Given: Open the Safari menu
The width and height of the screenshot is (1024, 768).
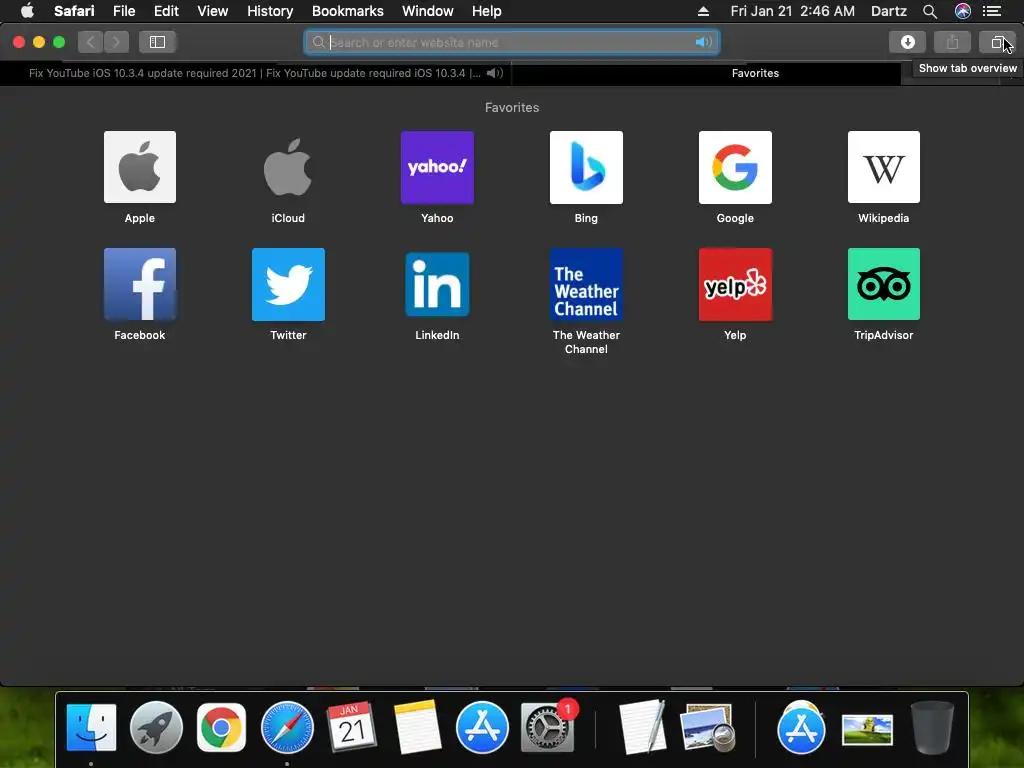Looking at the screenshot, I should click(74, 11).
